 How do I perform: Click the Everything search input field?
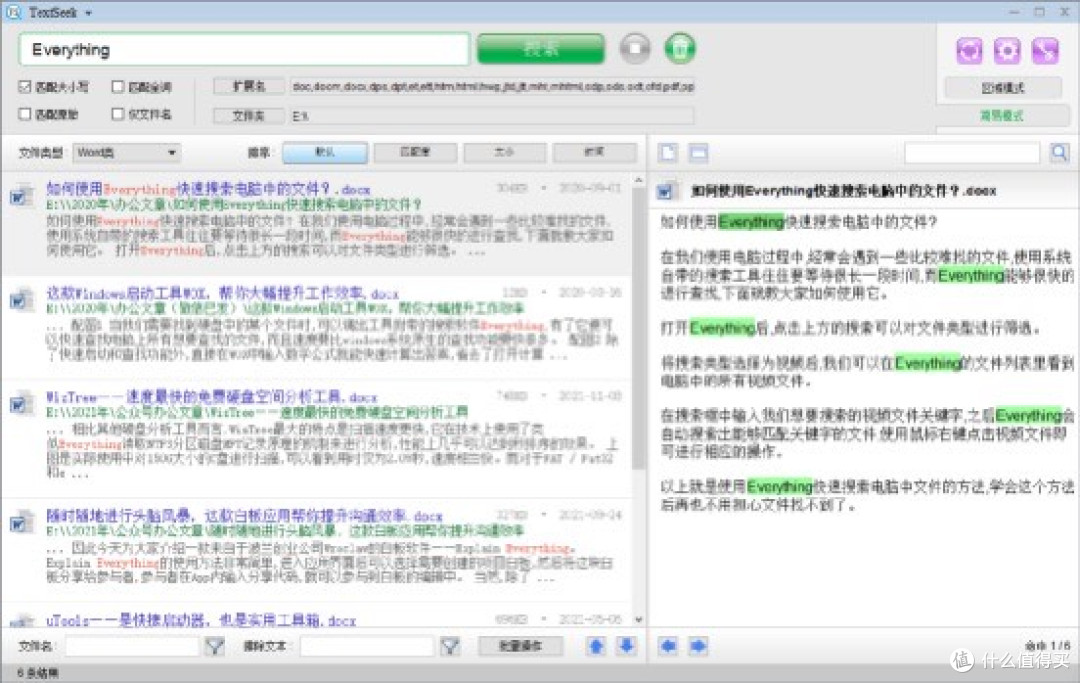[x=243, y=49]
